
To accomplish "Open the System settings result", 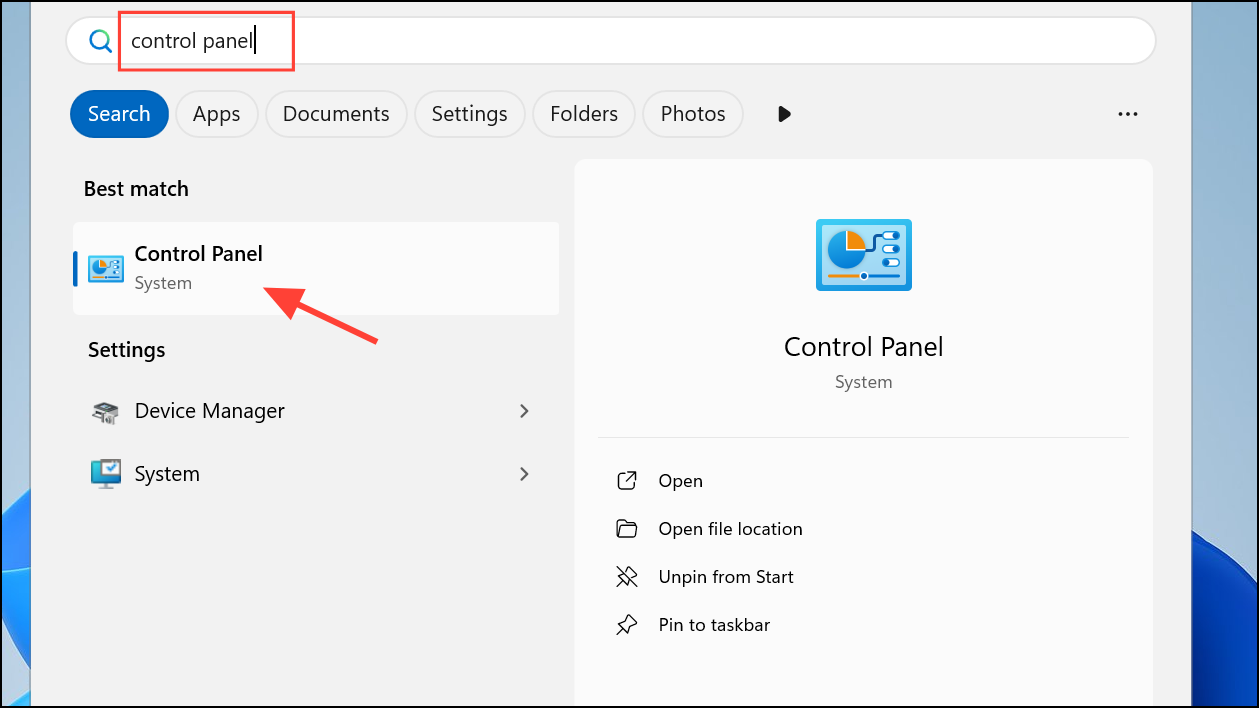I will pos(316,474).
